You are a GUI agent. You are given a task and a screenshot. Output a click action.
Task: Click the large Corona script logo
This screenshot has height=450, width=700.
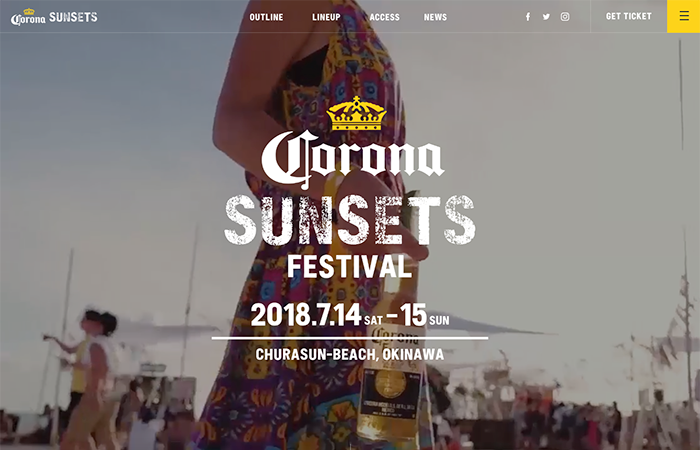[353, 159]
